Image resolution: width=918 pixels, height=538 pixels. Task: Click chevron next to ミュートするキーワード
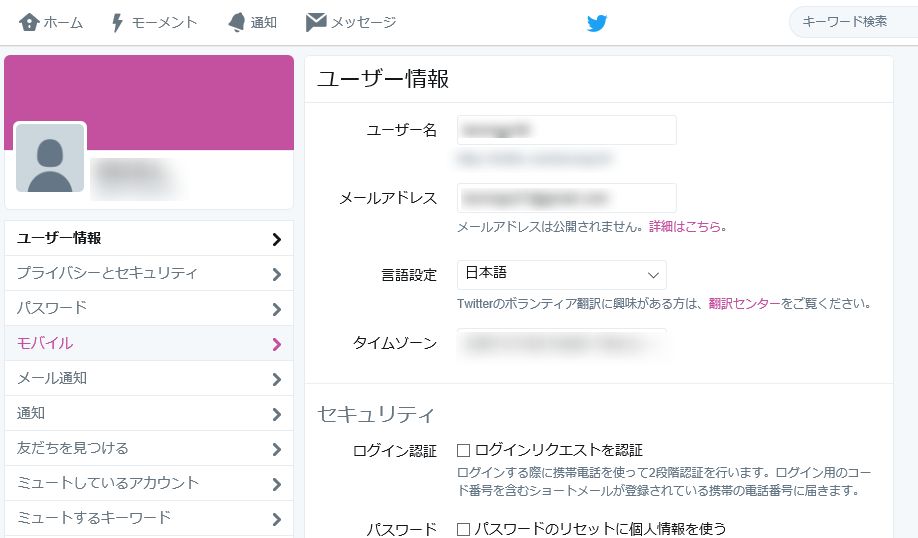pyautogui.click(x=277, y=519)
